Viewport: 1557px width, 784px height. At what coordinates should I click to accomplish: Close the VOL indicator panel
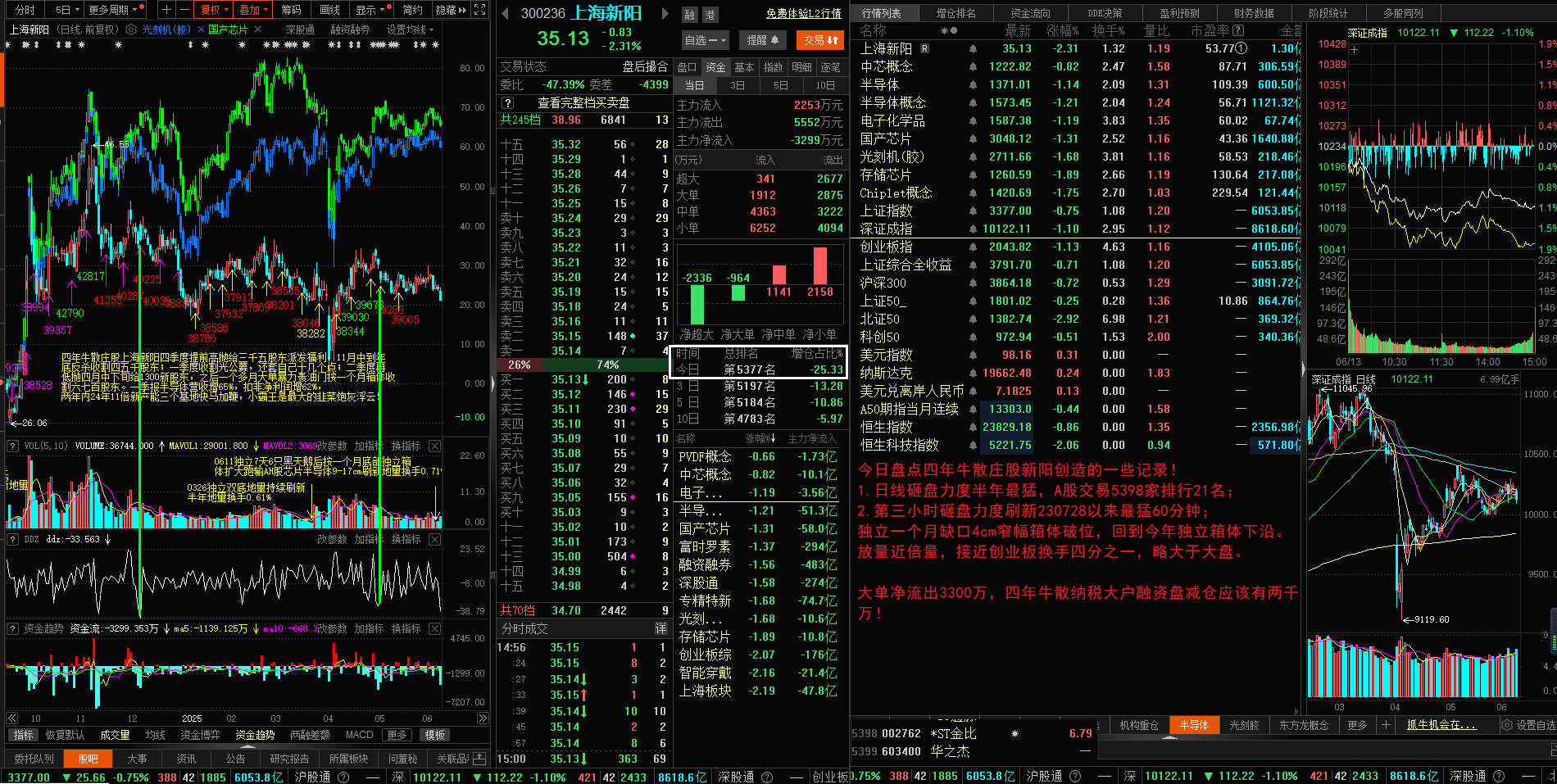434,446
